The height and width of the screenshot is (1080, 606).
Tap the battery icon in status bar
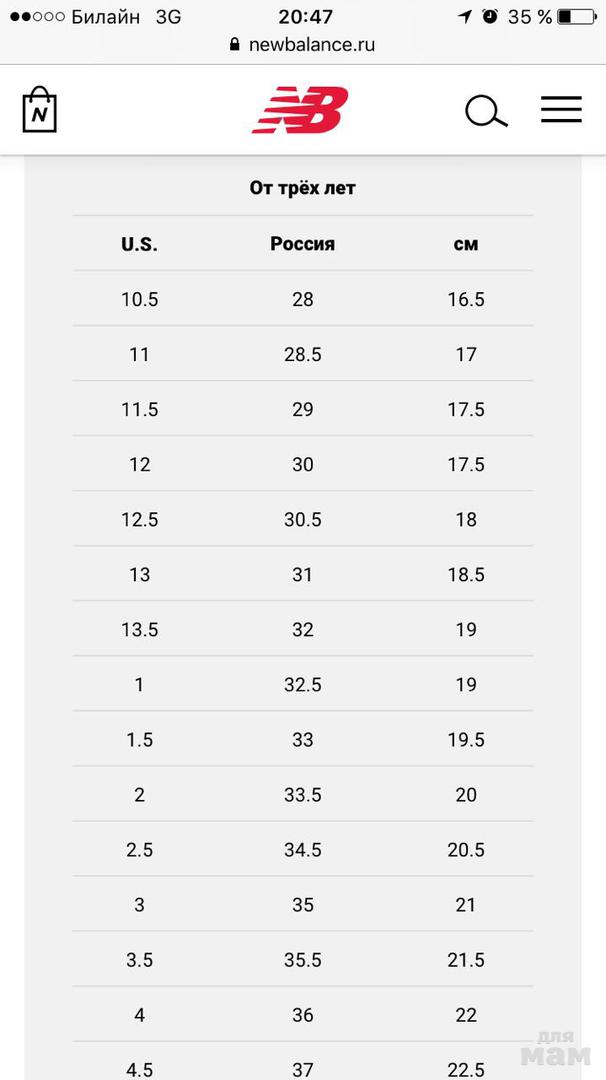(577, 17)
